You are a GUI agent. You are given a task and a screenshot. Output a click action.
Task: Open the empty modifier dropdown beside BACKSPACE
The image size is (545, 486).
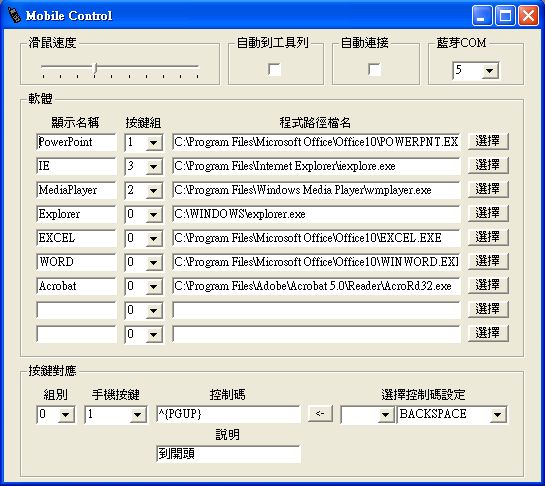(385, 414)
